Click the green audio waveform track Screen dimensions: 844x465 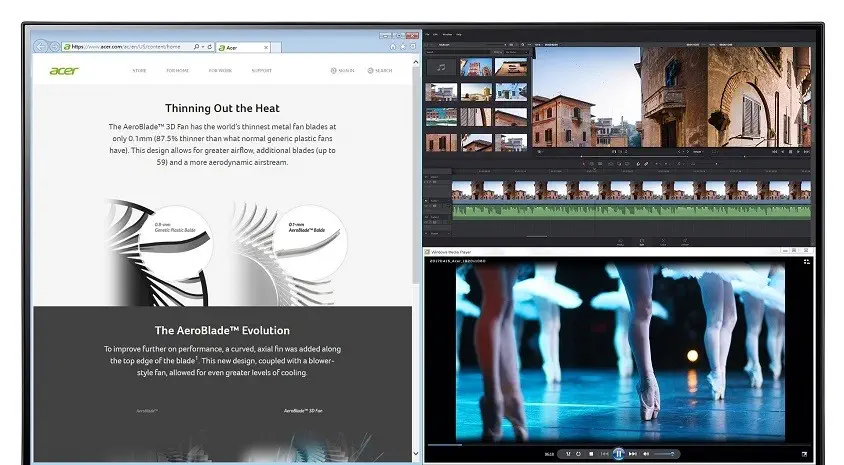click(631, 211)
